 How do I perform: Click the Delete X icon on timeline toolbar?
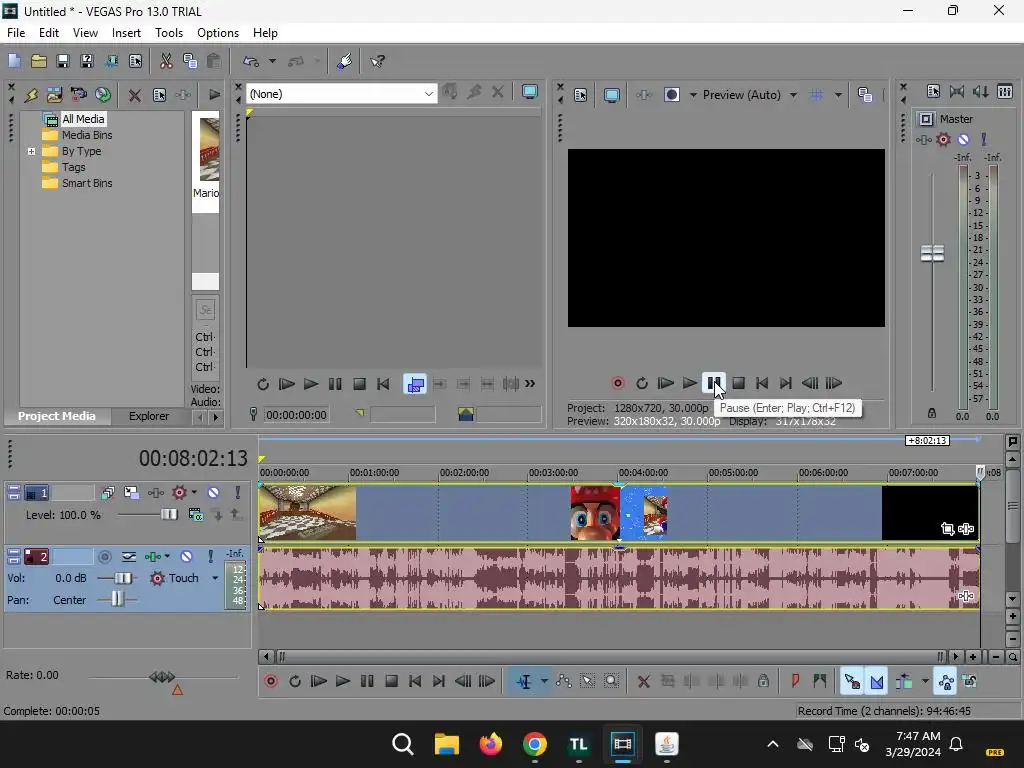[643, 682]
